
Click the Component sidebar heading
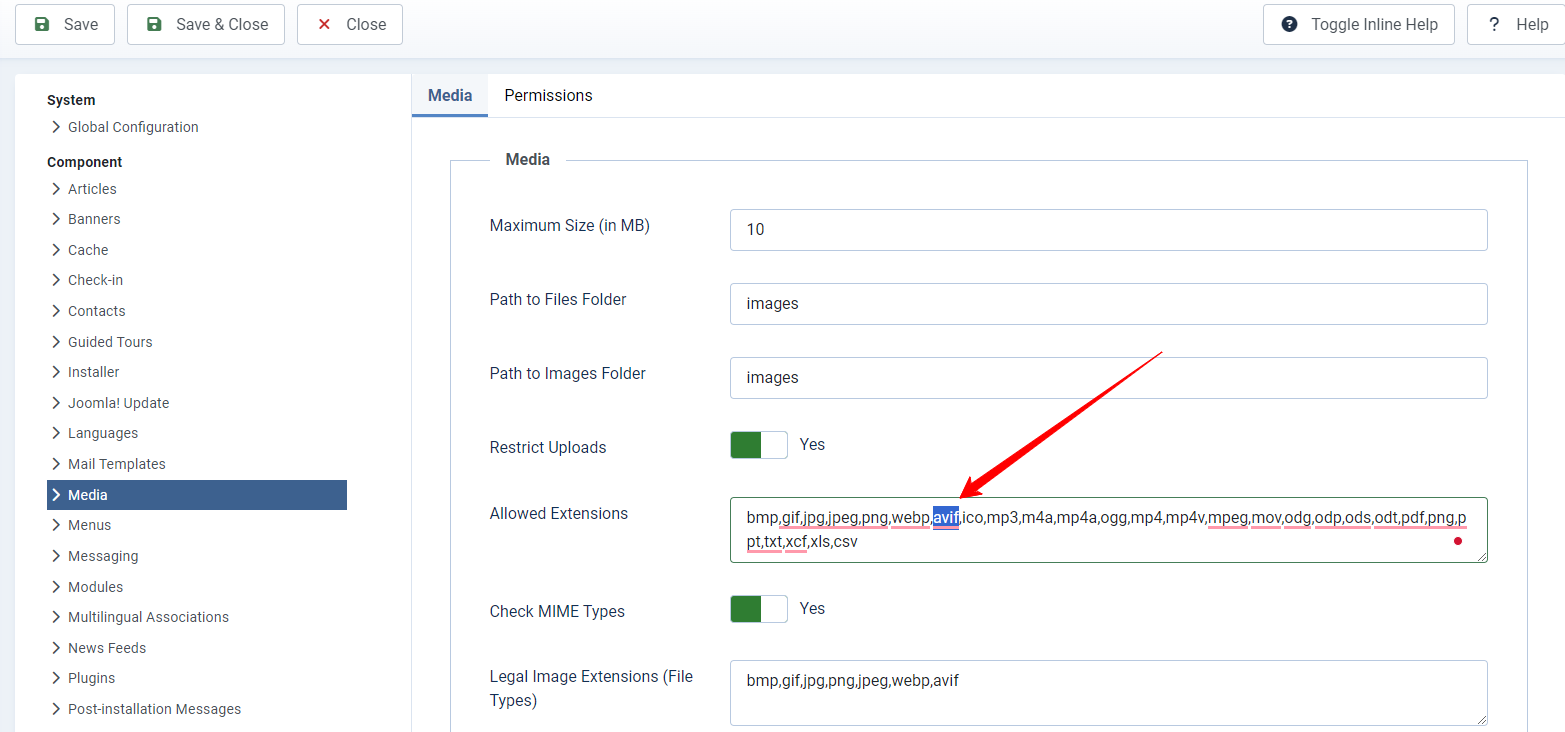click(85, 162)
